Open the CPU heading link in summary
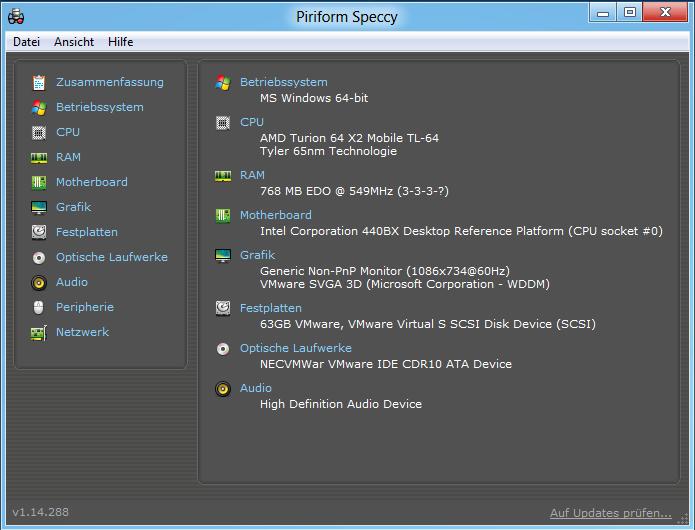The image size is (695, 530). click(252, 122)
